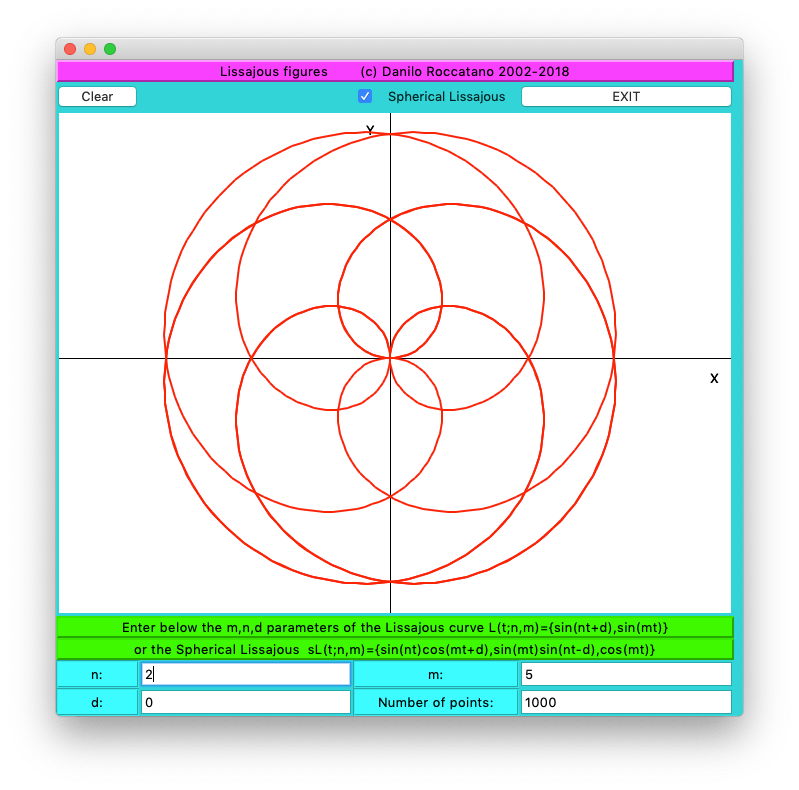This screenshot has height=790, width=799.
Task: Click the cyan "d:" label
Action: [x=97, y=702]
